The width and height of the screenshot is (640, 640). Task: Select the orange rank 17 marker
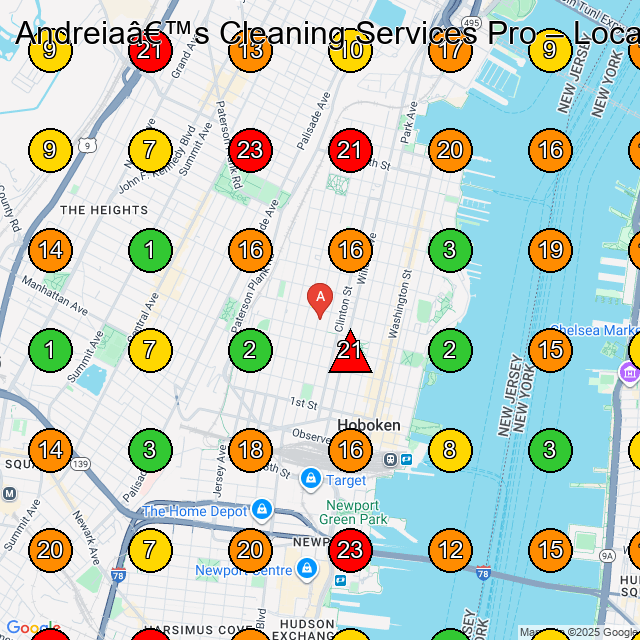450,50
